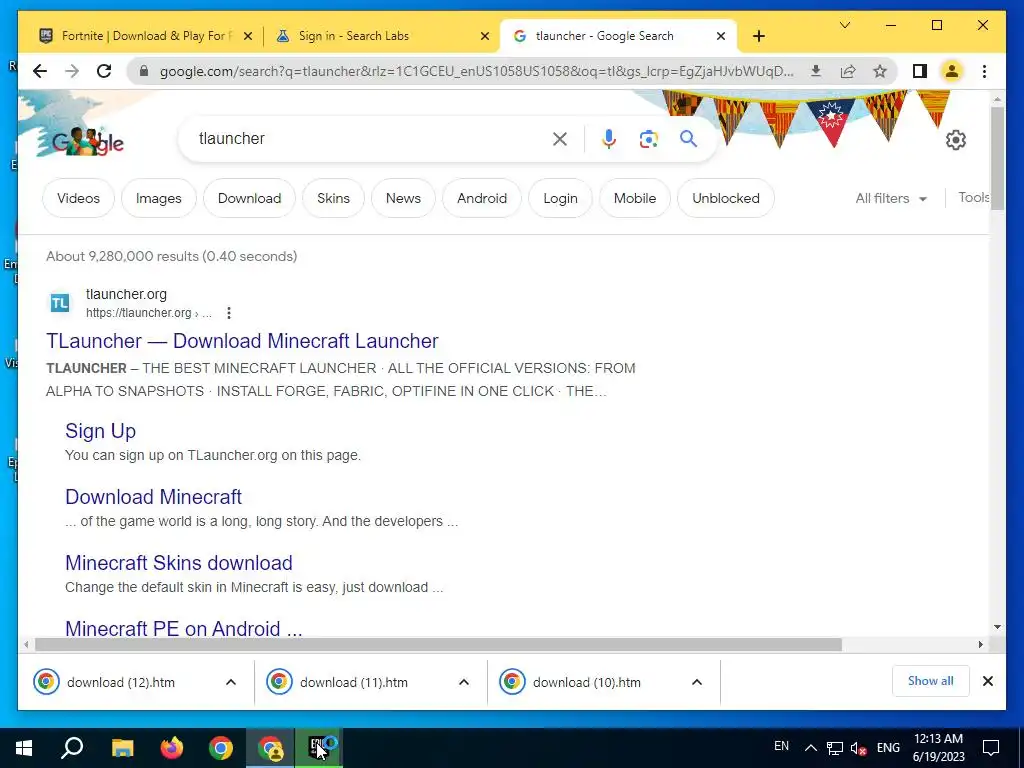Select the Unblocked filter chip
The image size is (1024, 768).
(726, 198)
